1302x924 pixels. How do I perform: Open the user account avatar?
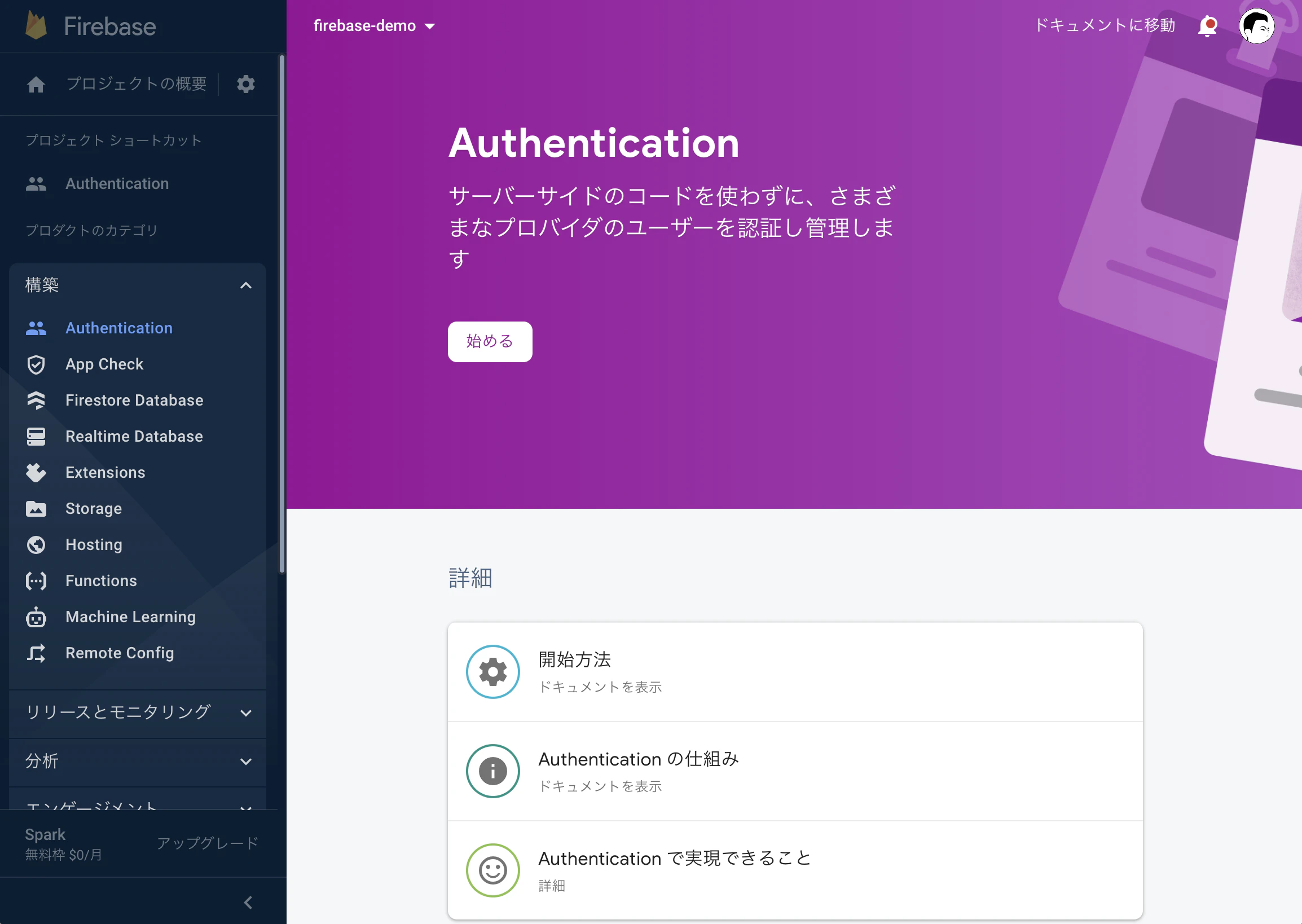point(1256,25)
